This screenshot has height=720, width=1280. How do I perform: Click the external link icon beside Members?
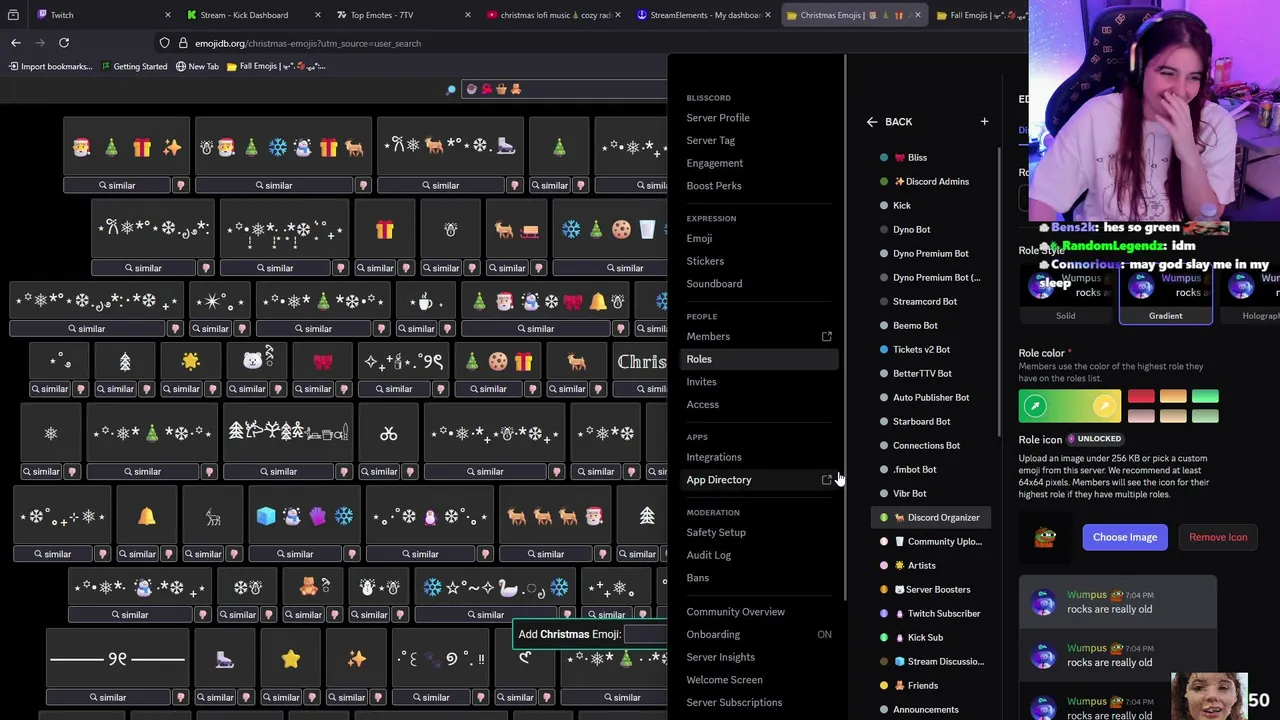tap(827, 336)
